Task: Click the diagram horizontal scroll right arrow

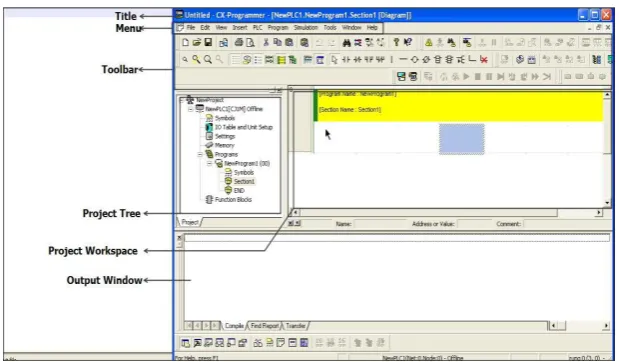Action: 599,213
